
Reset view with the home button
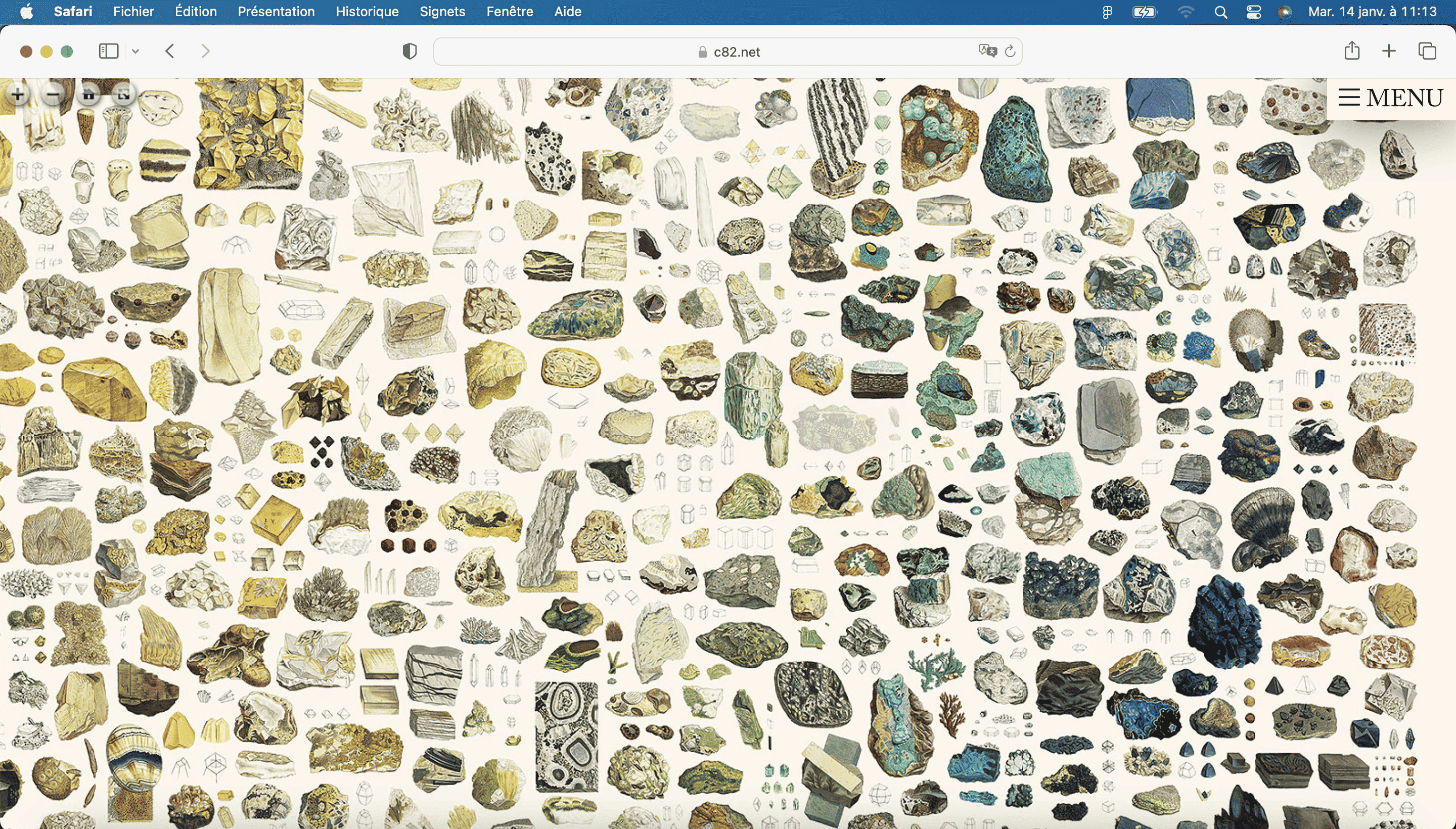point(89,95)
